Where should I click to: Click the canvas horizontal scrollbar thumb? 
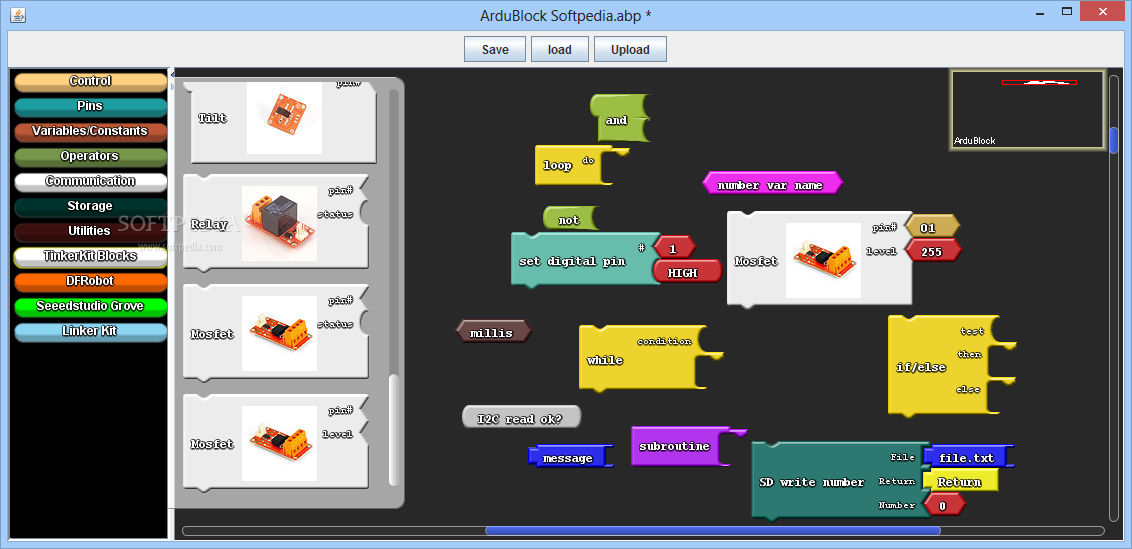(713, 531)
